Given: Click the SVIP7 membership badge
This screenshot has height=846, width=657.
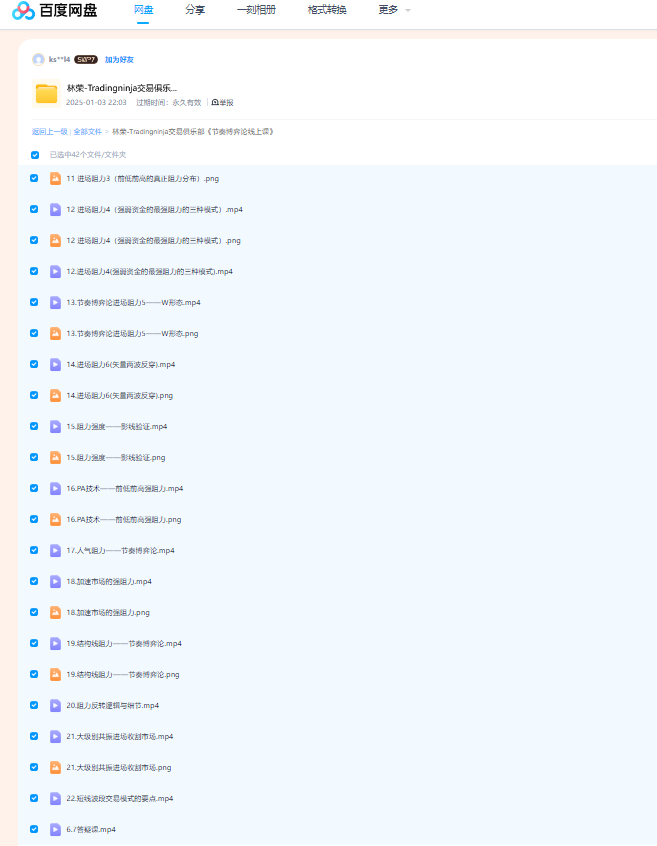Looking at the screenshot, I should pos(86,59).
